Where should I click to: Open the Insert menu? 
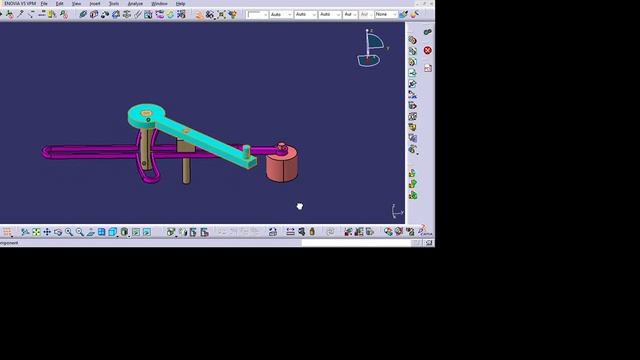point(95,4)
